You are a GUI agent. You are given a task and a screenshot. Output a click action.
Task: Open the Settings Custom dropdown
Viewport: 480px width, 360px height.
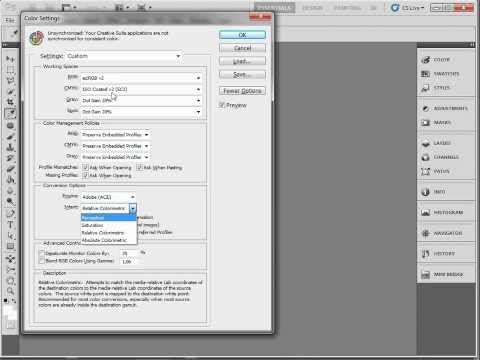click(124, 56)
